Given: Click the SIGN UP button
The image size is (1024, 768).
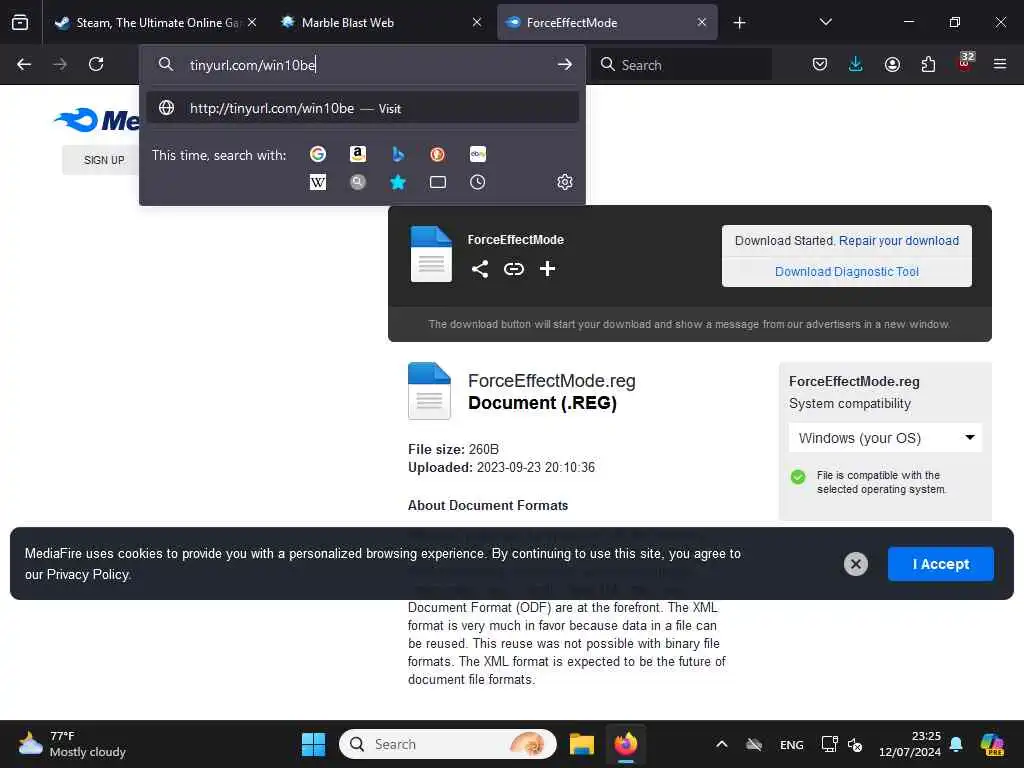Looking at the screenshot, I should [x=104, y=160].
